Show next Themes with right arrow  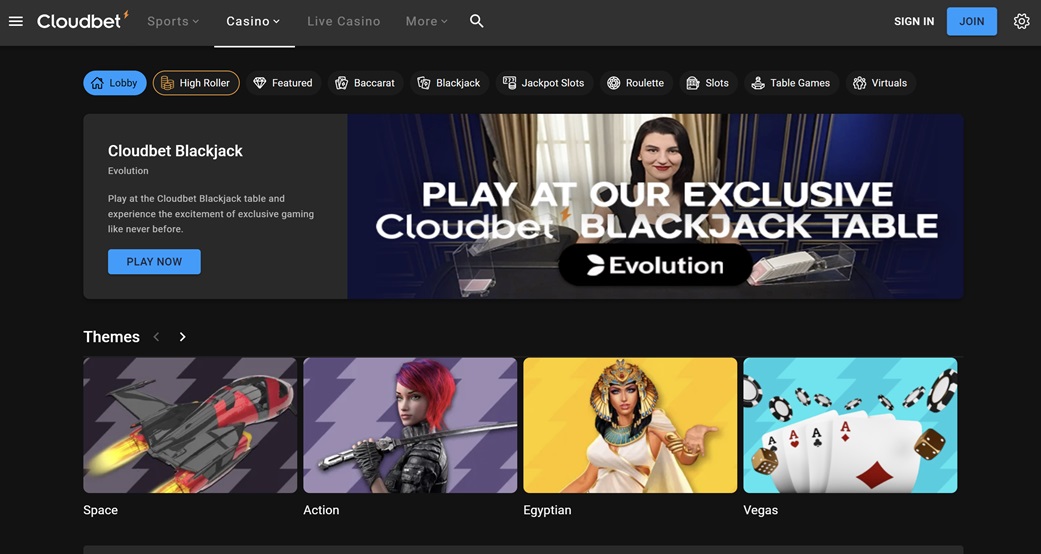(183, 337)
